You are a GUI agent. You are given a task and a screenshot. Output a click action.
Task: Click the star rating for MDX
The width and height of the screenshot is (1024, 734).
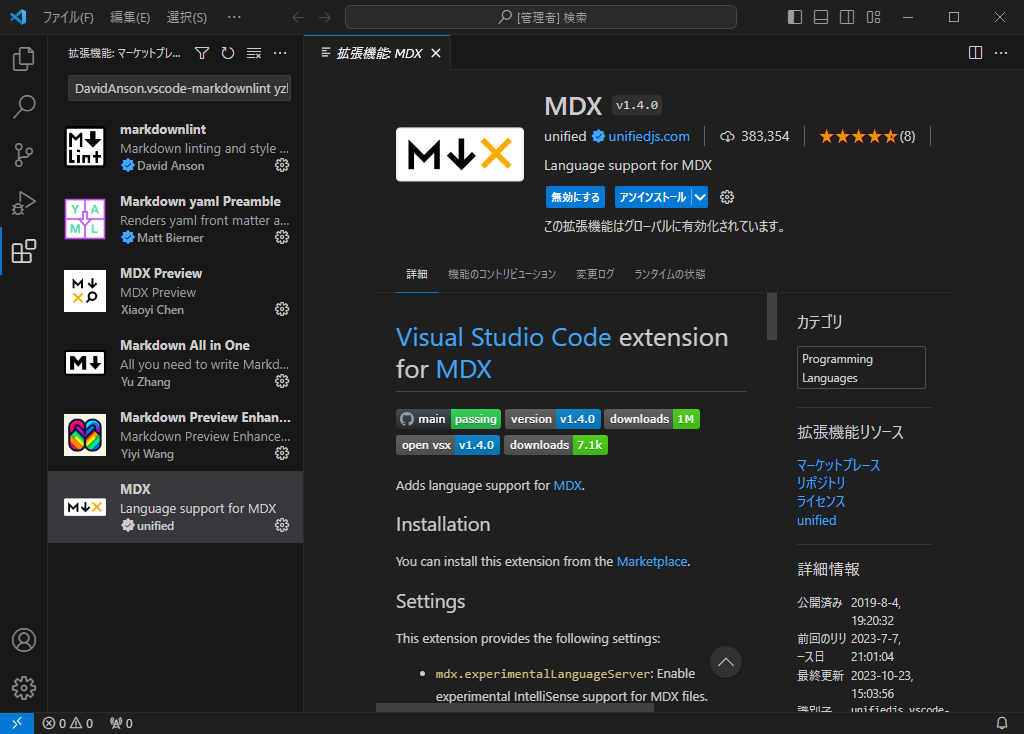pos(867,136)
